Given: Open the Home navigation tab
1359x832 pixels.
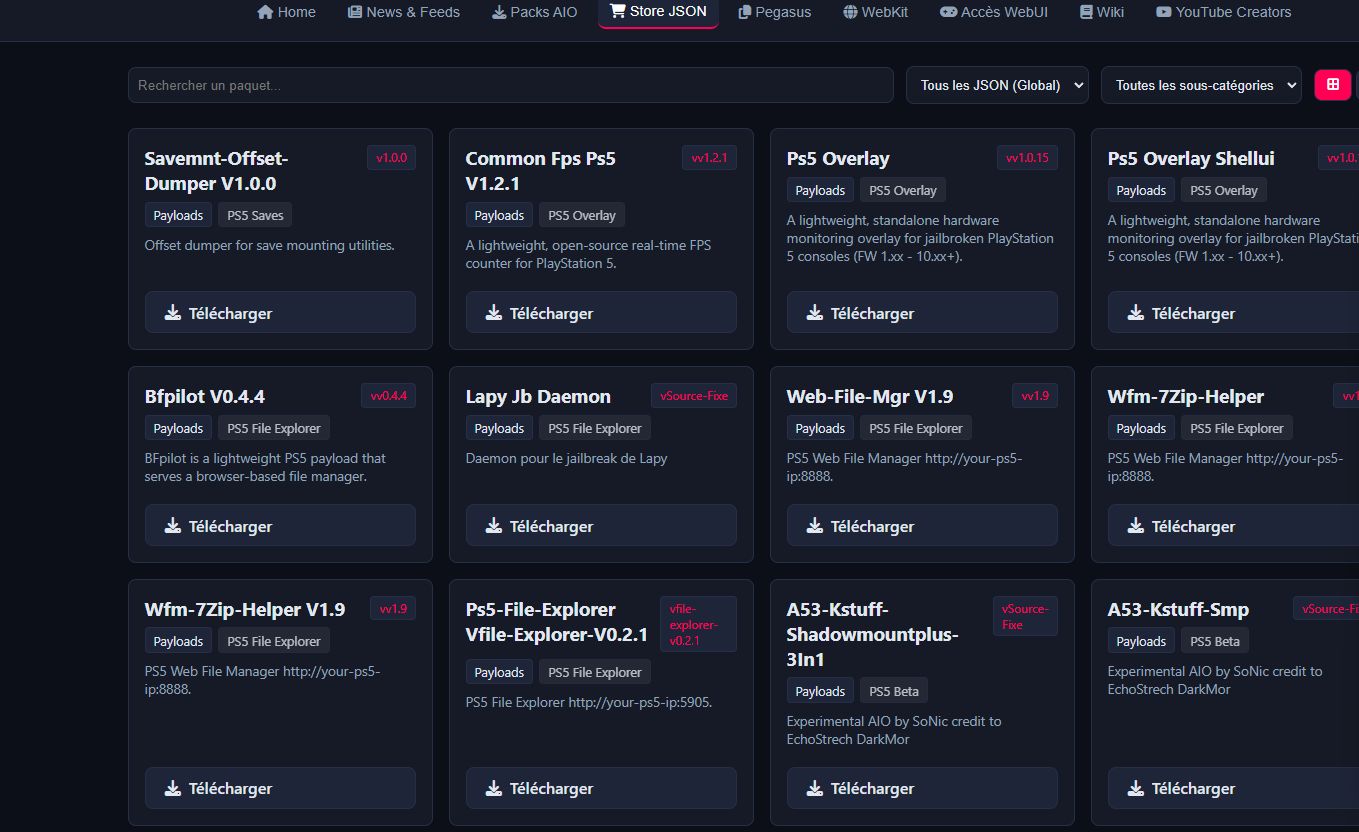Looking at the screenshot, I should click(286, 12).
